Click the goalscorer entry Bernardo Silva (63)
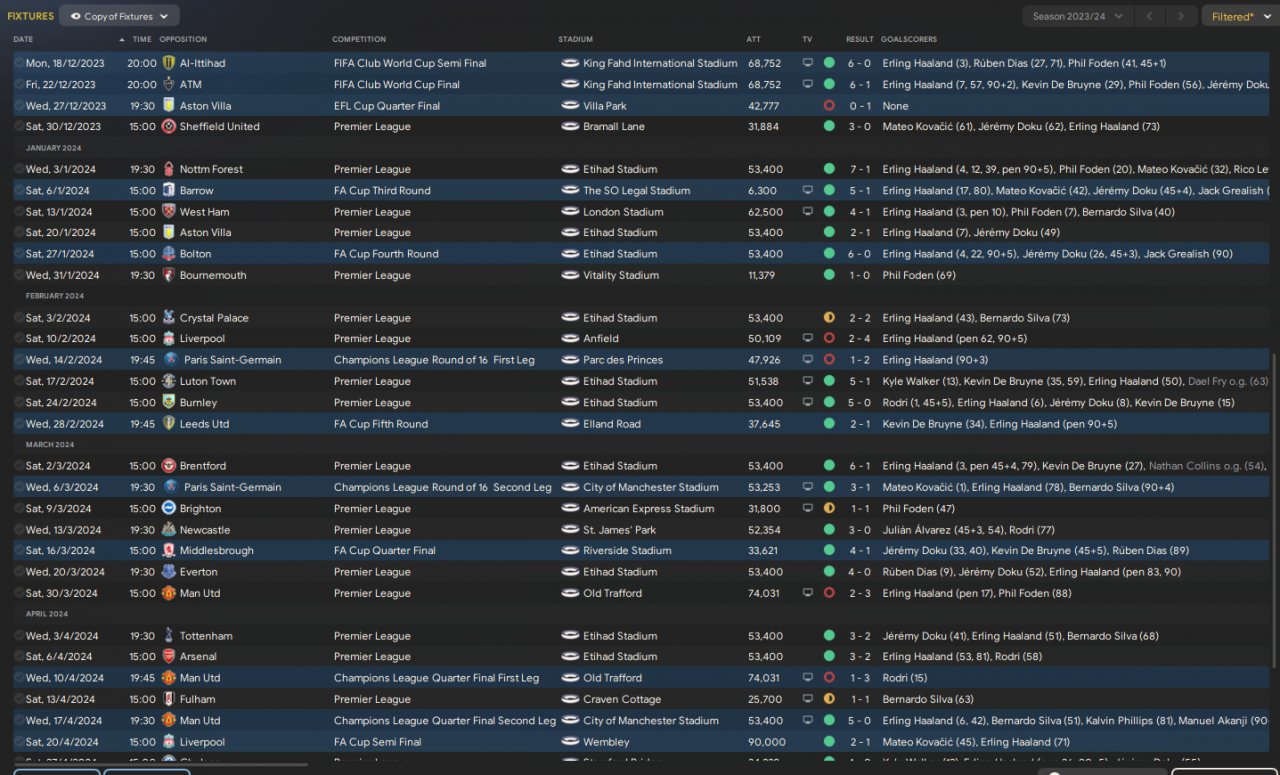The image size is (1280, 775). click(x=928, y=700)
